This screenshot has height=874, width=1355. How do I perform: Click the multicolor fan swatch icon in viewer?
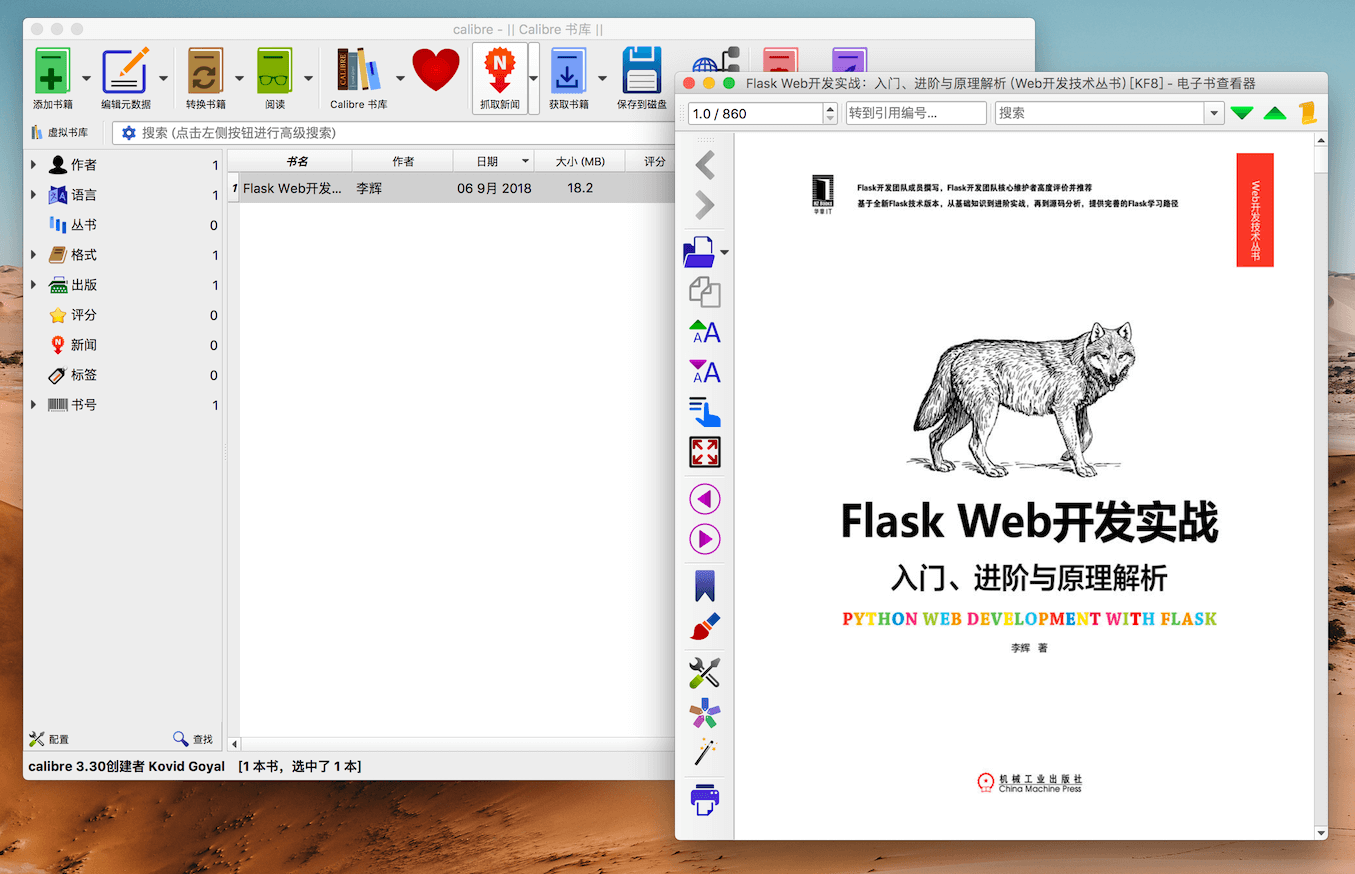pos(705,713)
